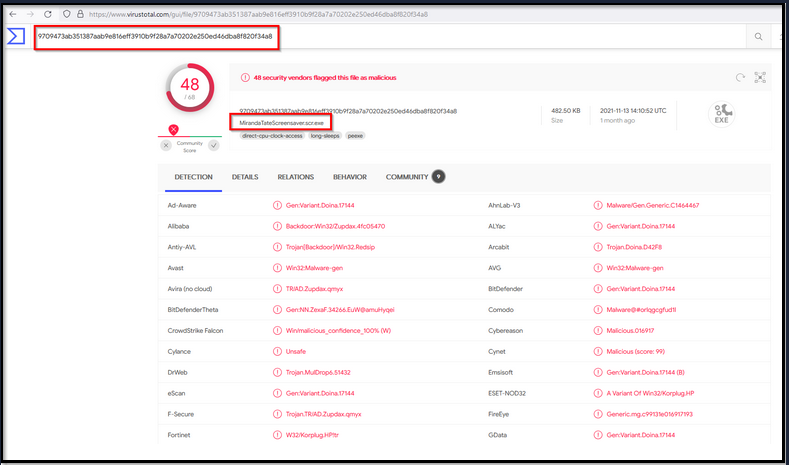
Task: Open the BEHAVIOR tab
Action: [350, 177]
